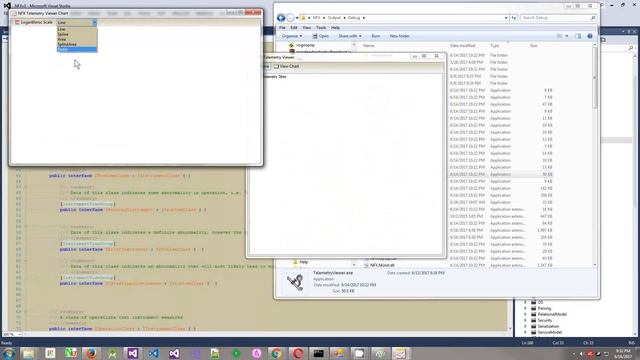Click the Explorer forward navigation arrow

coord(290,18)
